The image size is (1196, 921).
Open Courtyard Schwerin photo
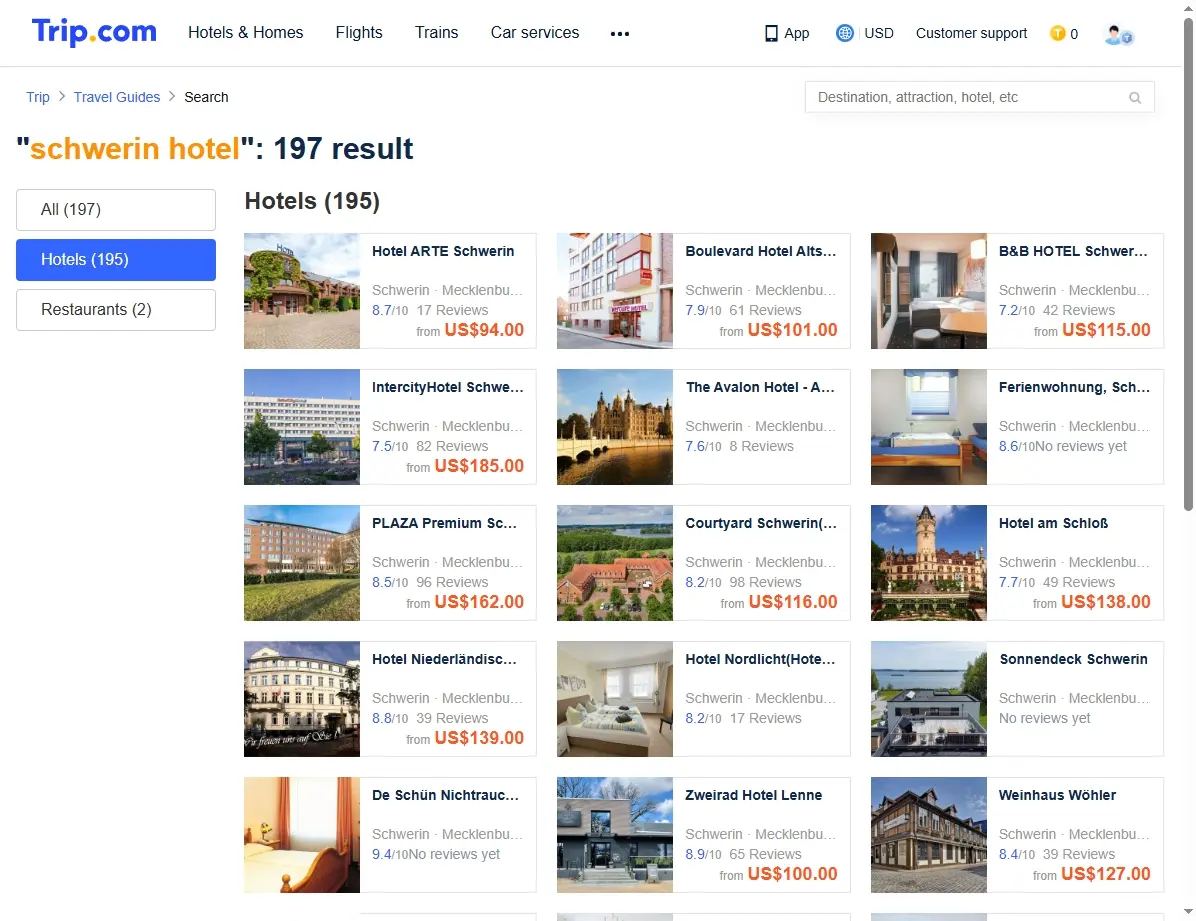click(615, 562)
